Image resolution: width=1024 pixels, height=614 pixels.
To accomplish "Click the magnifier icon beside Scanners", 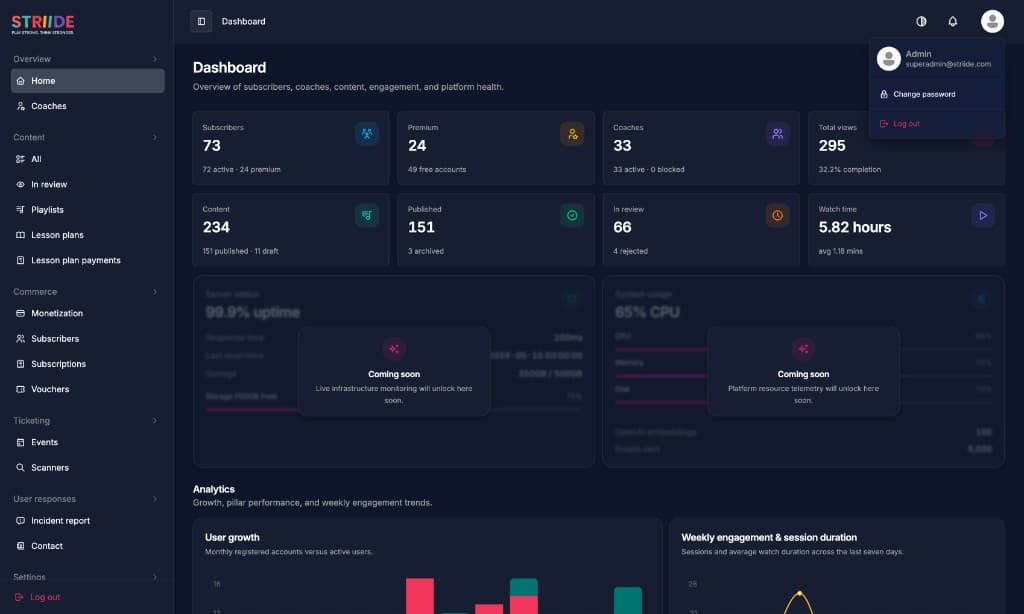I will (20, 468).
